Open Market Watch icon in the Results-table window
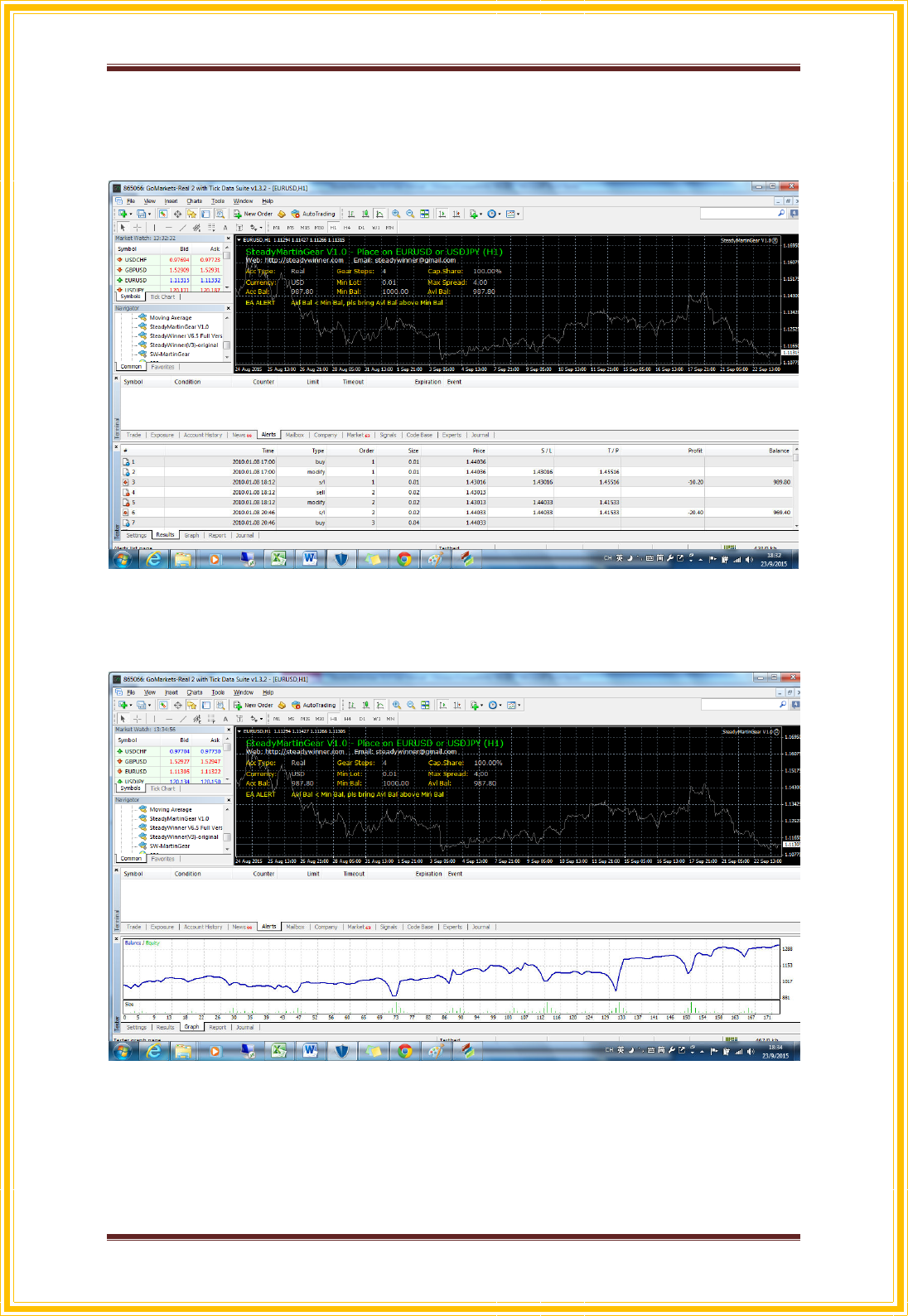Image resolution: width=908 pixels, height=1316 pixels. [x=163, y=214]
